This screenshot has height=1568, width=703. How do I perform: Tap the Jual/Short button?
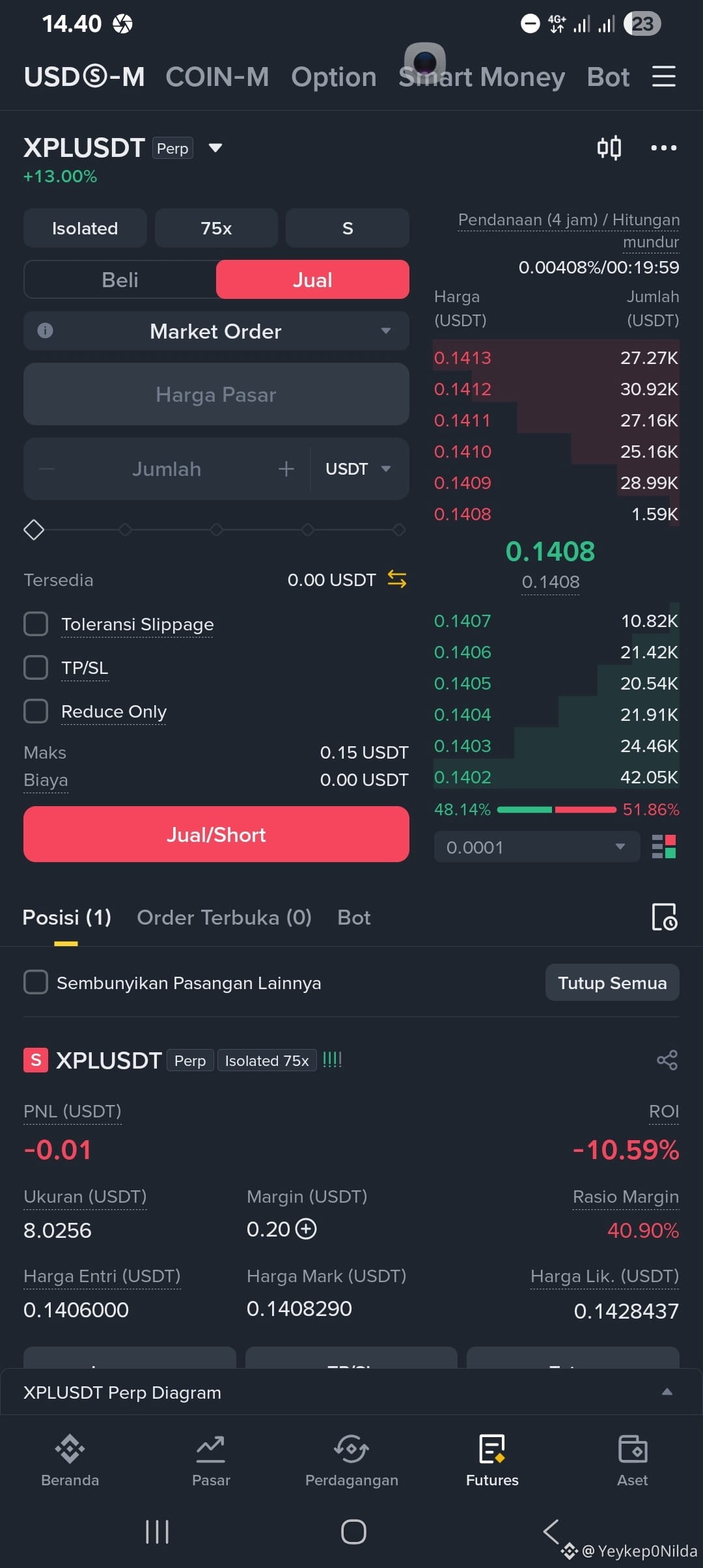[x=216, y=834]
